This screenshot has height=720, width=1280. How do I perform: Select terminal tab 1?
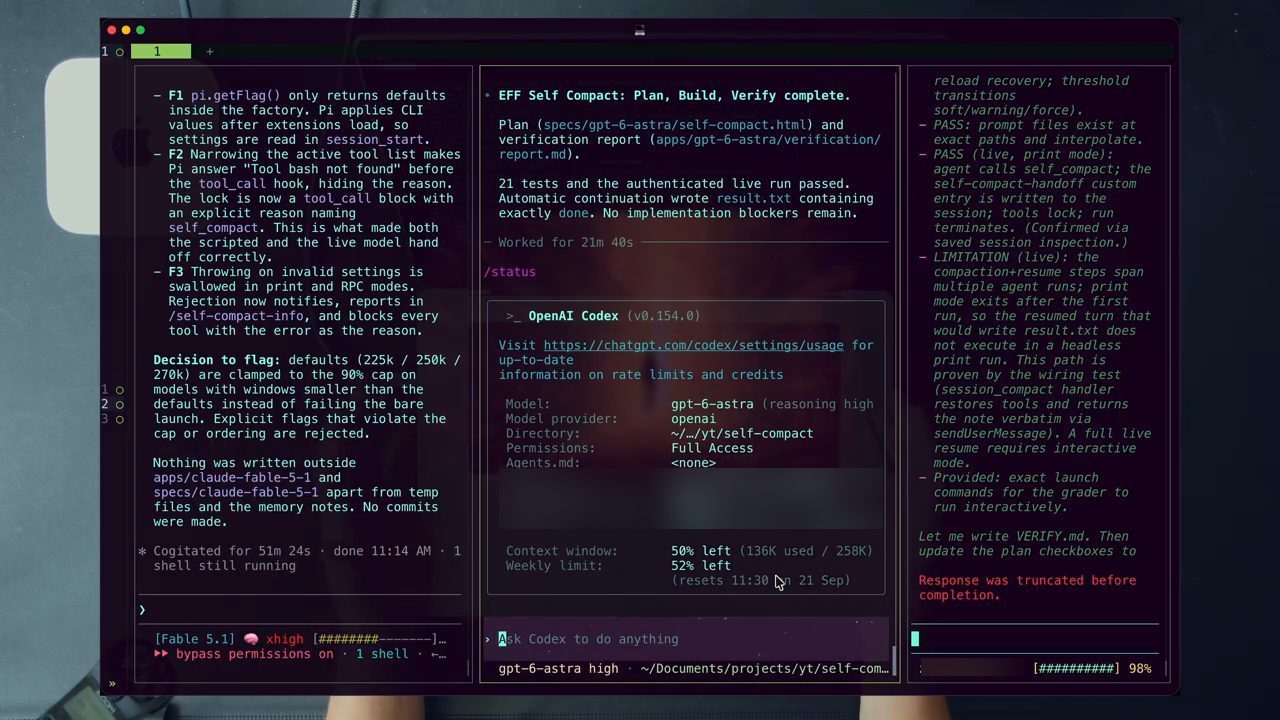pos(160,51)
